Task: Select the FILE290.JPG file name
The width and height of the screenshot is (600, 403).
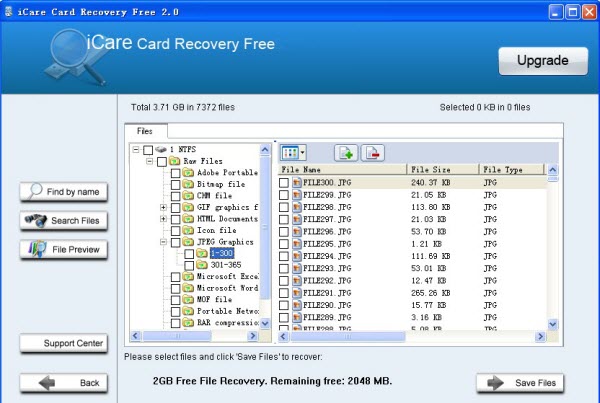Action: tap(327, 305)
